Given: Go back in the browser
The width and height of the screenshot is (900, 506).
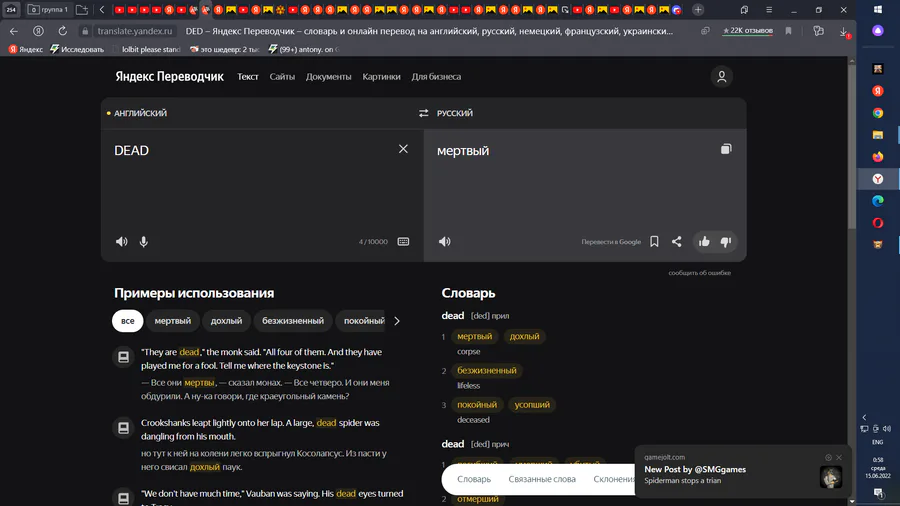Looking at the screenshot, I should pyautogui.click(x=14, y=31).
